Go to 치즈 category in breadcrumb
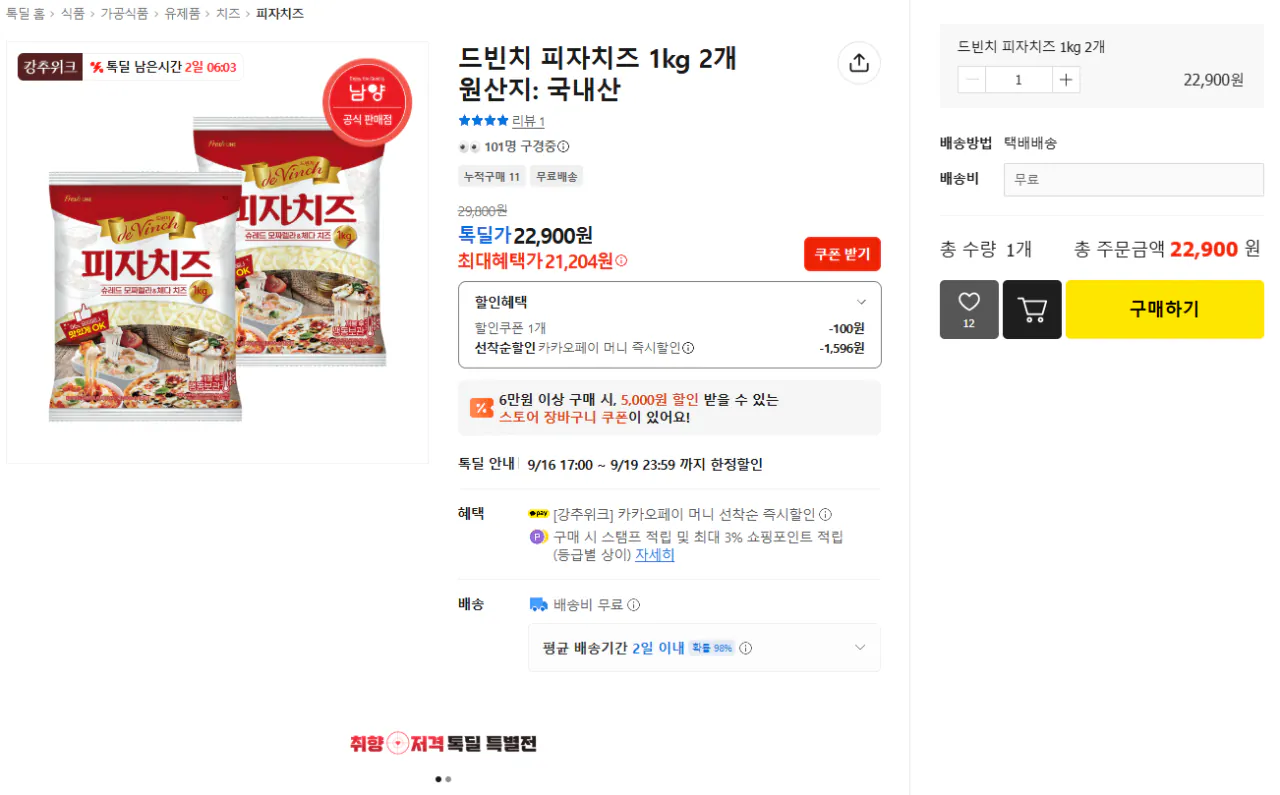Viewport: 1280px width, 795px height. (228, 14)
